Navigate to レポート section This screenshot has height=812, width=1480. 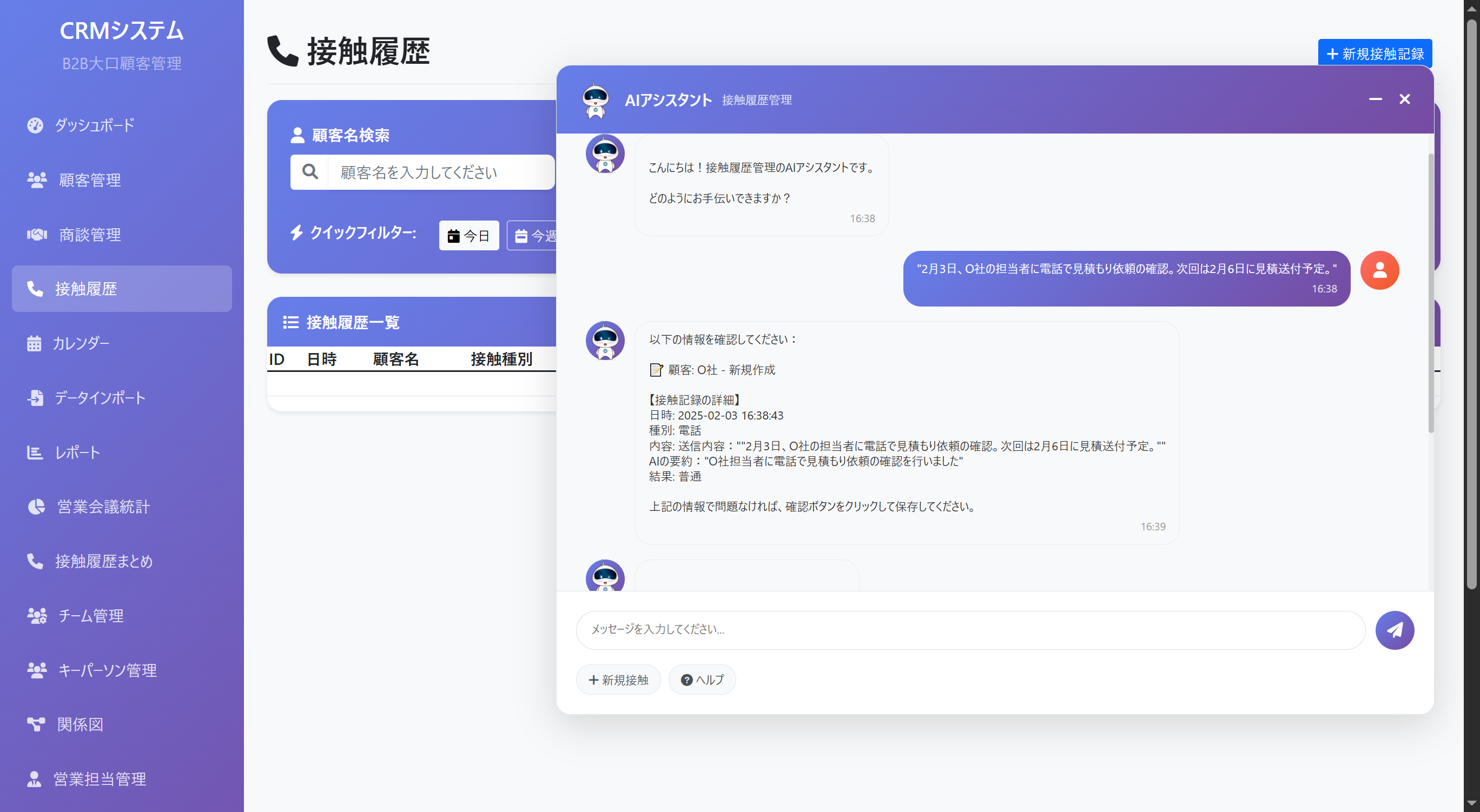[77, 452]
